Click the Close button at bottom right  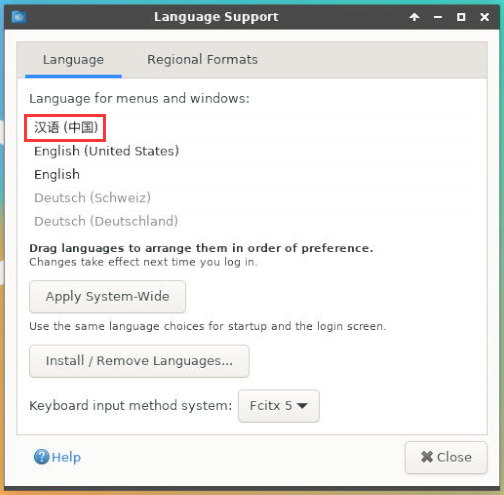tap(446, 457)
